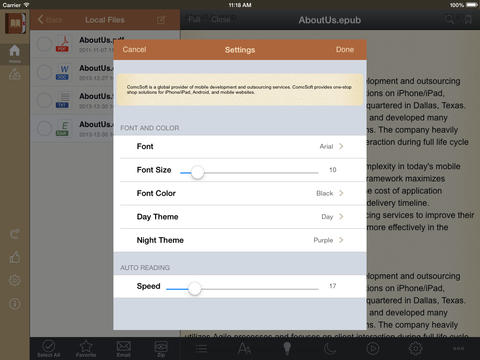The width and height of the screenshot is (480, 360).
Task: Open the table of contents list icon
Action: click(201, 349)
